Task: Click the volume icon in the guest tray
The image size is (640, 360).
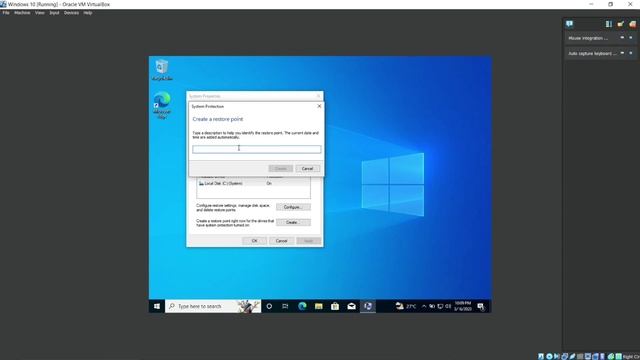Action: [x=448, y=306]
